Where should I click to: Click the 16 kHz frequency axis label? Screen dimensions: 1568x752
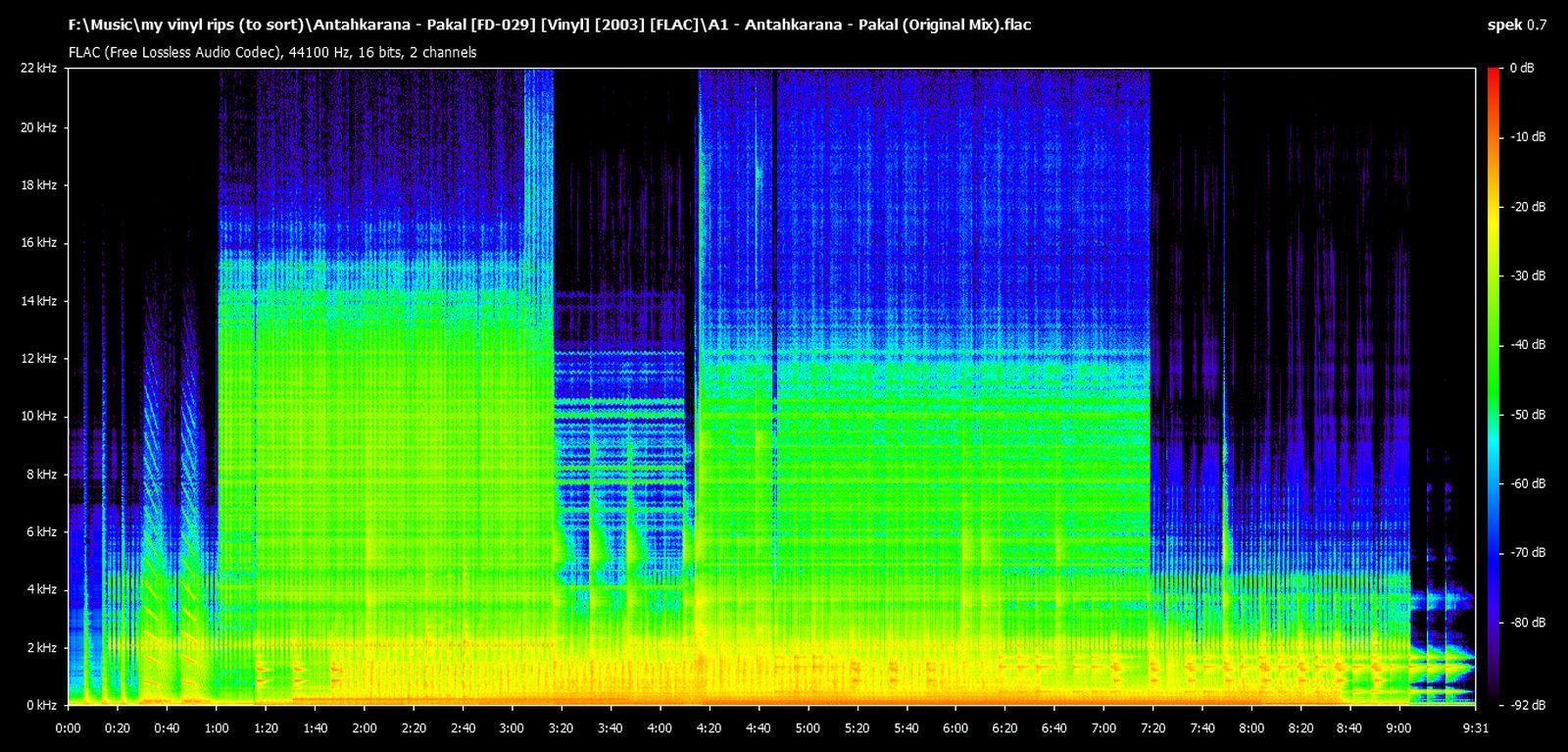tap(37, 243)
